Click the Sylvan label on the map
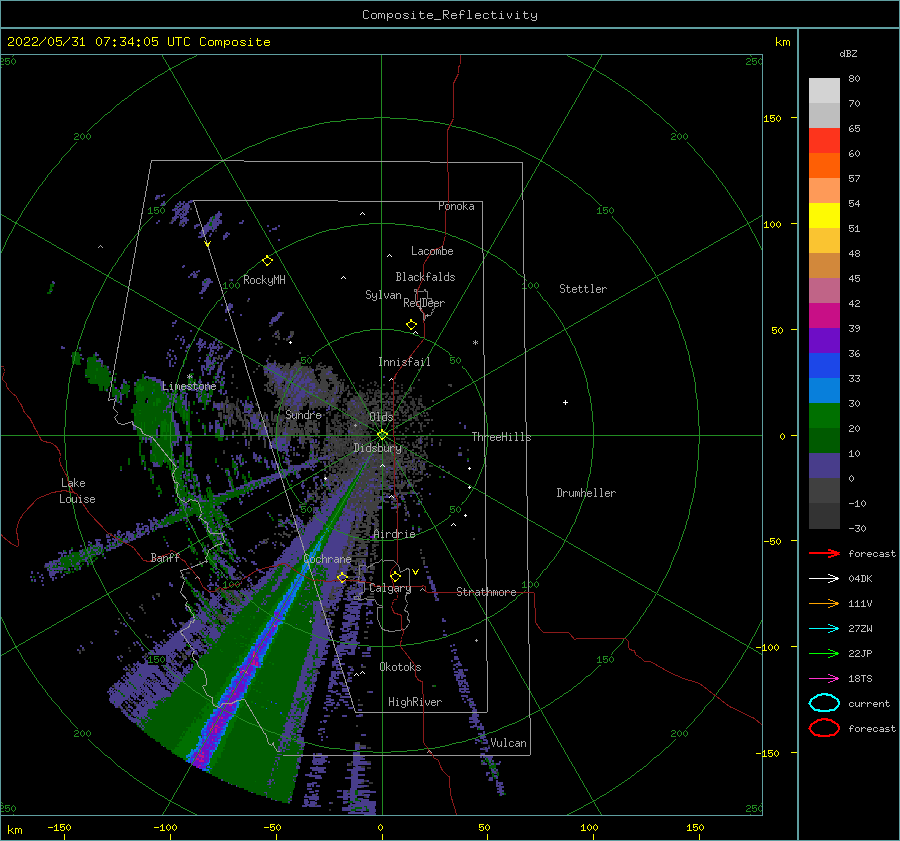The height and width of the screenshot is (841, 900). tap(383, 295)
